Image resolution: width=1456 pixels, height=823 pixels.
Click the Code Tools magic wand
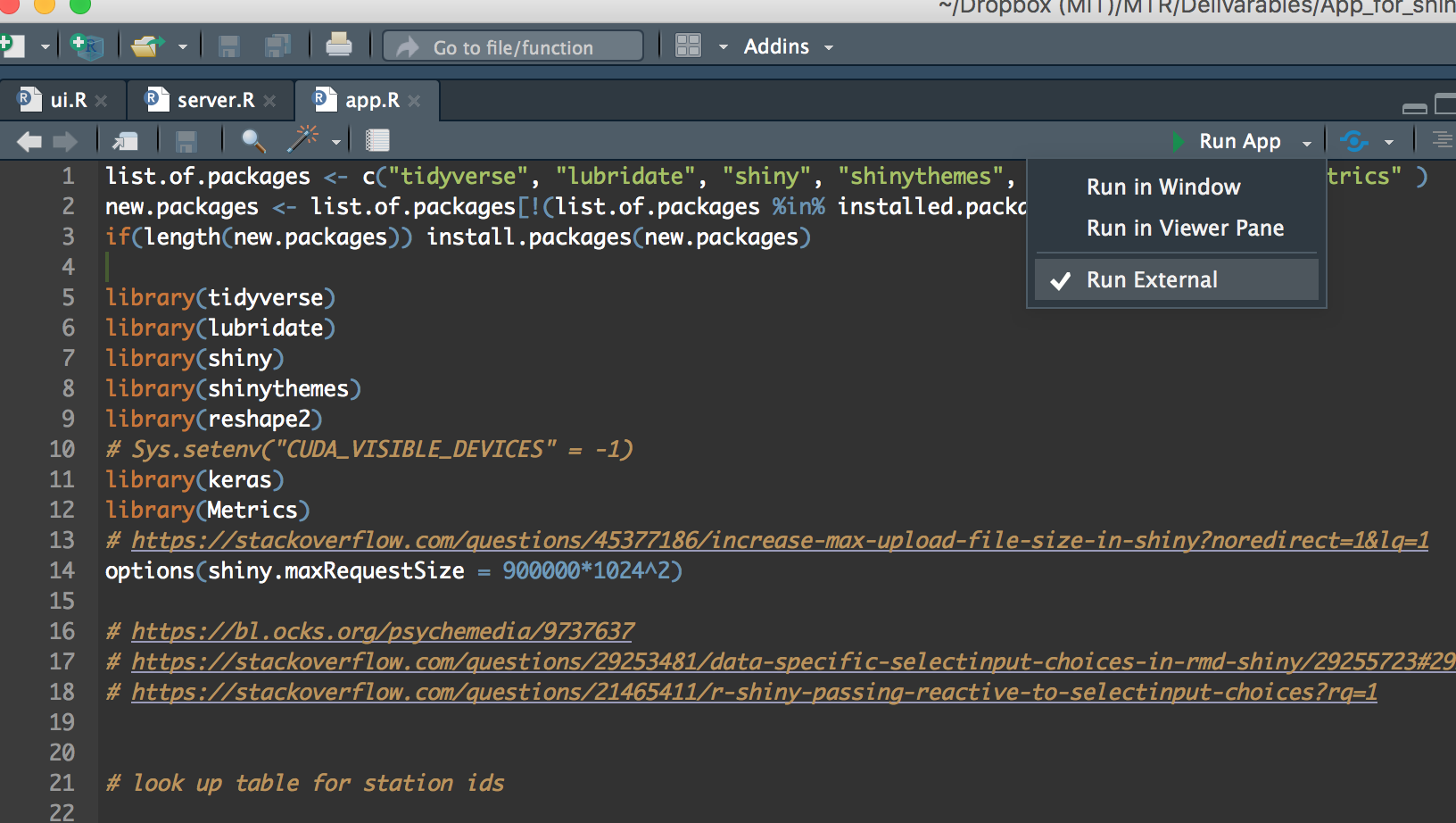pos(303,139)
